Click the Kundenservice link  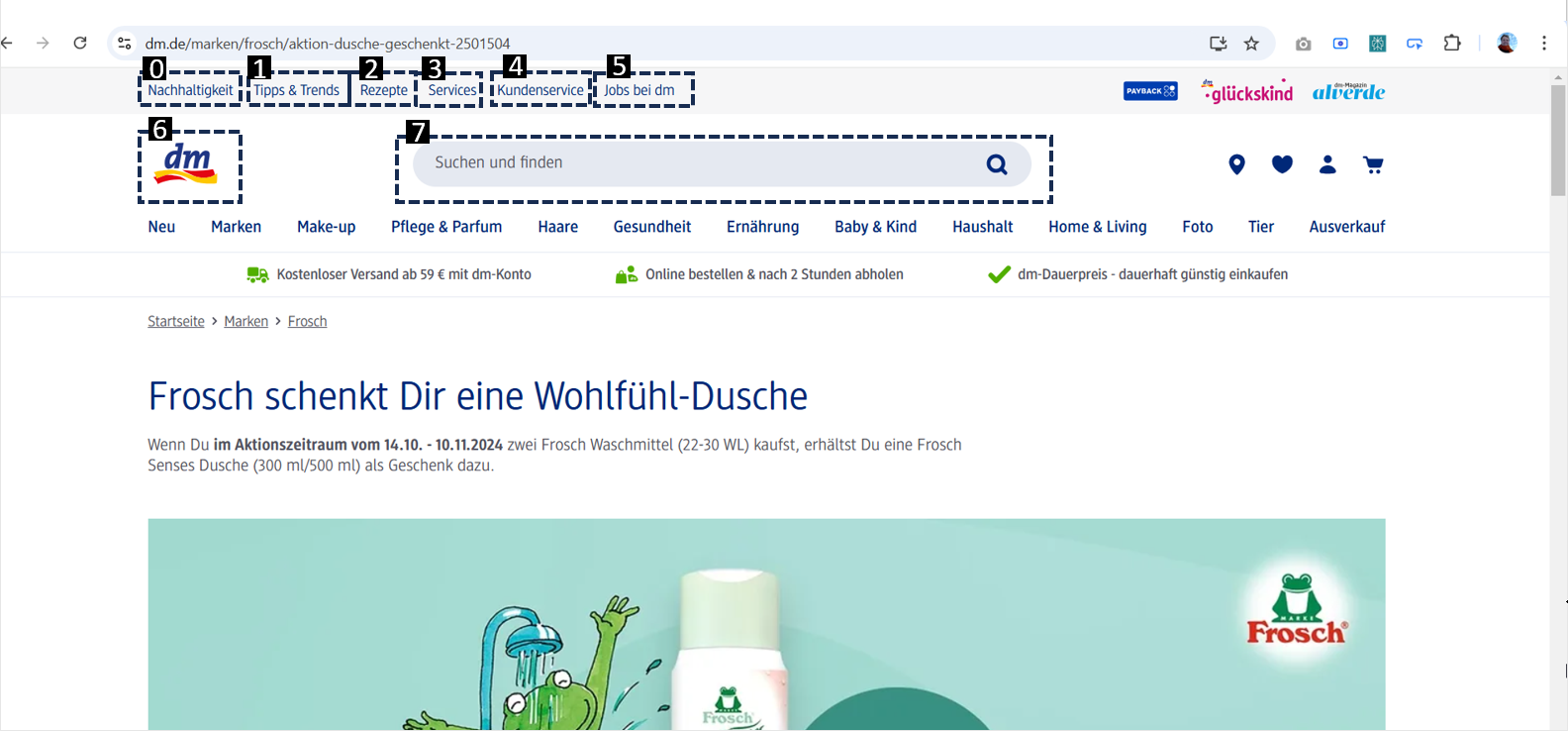[540, 90]
